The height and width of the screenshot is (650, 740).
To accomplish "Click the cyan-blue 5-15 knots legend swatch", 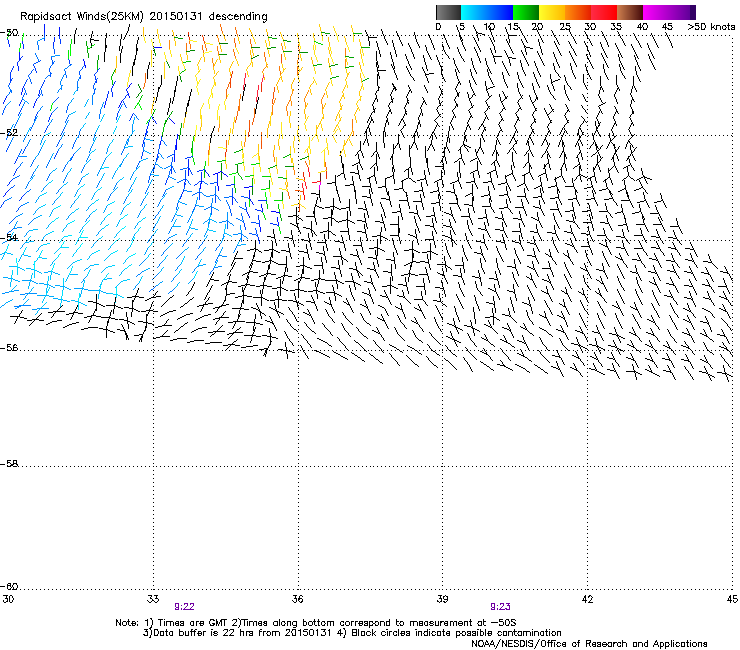I will tap(487, 12).
